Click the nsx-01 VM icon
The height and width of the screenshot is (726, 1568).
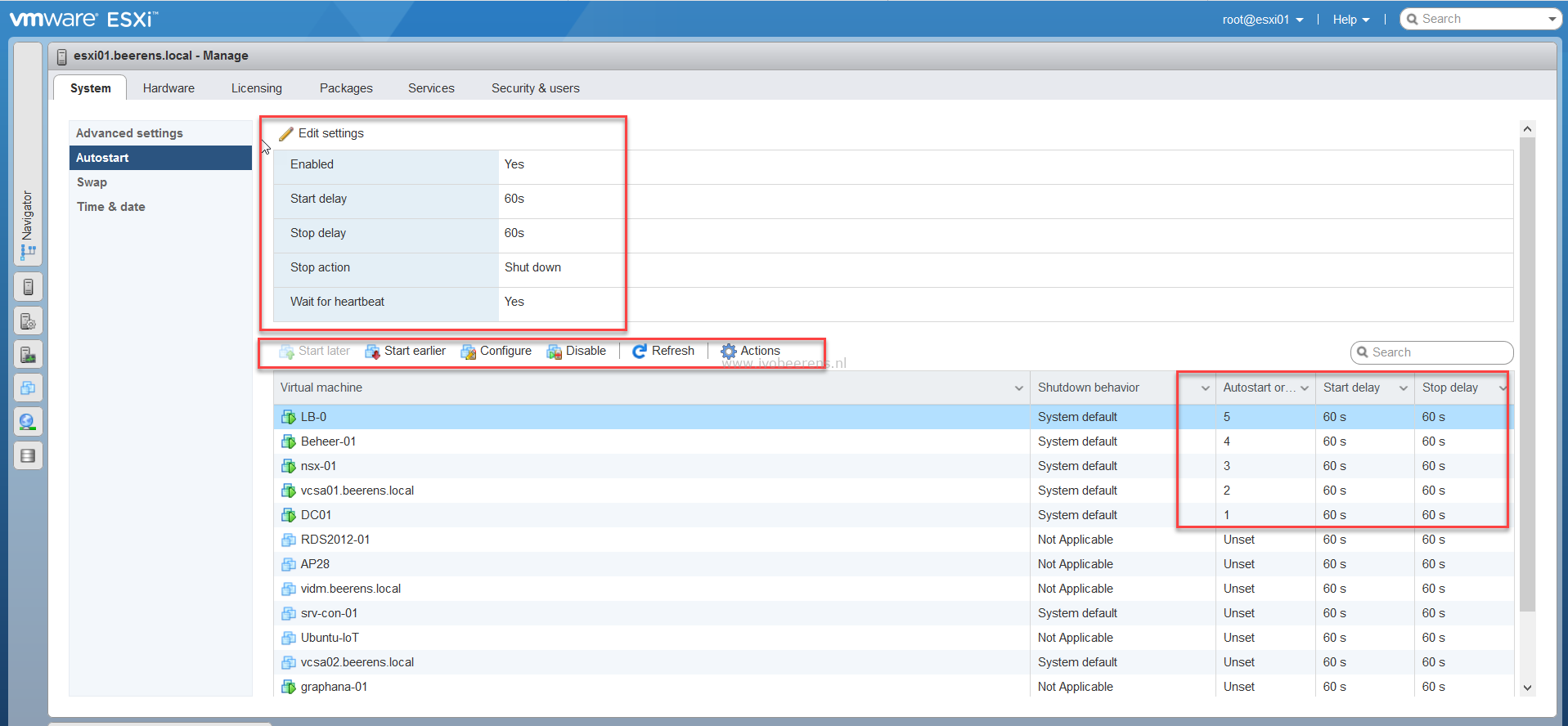click(288, 466)
